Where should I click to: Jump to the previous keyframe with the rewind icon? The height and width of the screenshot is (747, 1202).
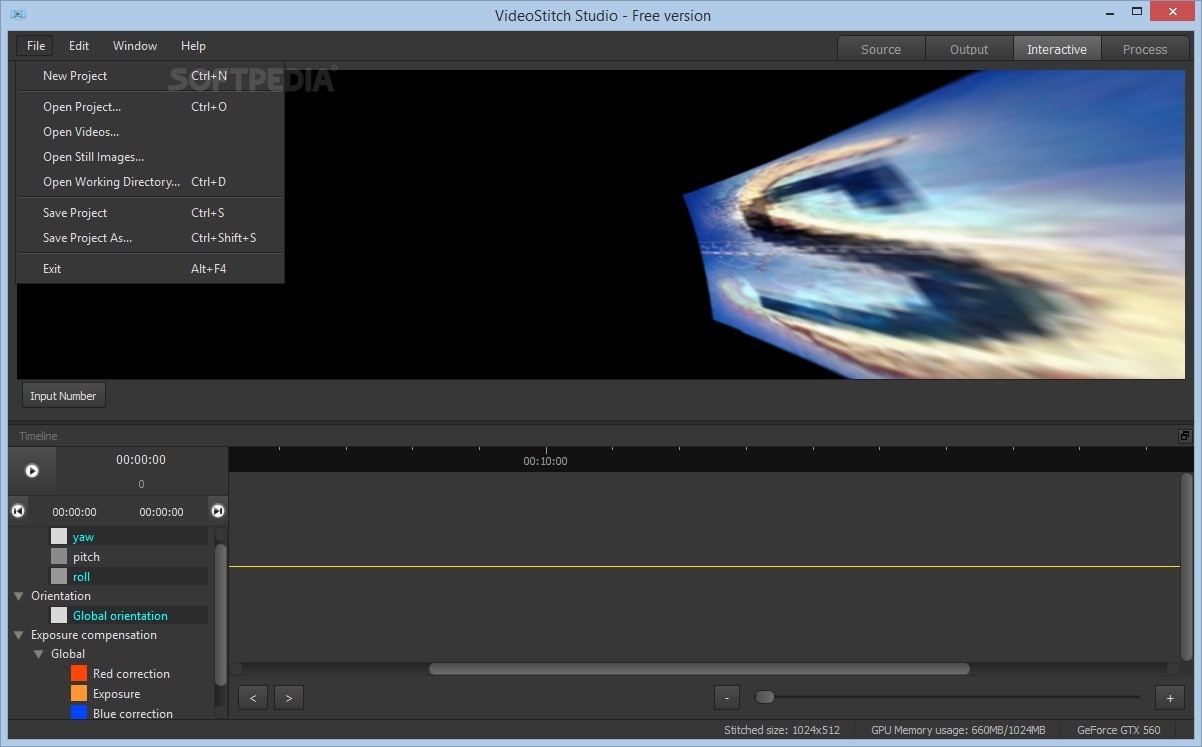18,511
